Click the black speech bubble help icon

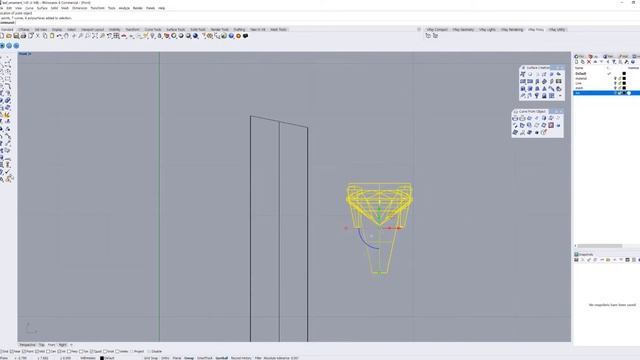point(245,36)
